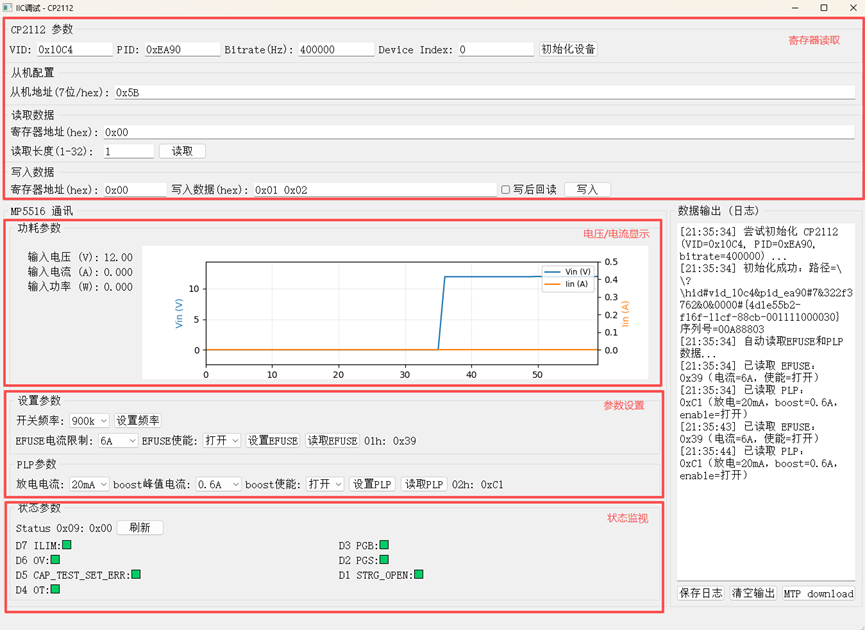
Task: Click the CAP_TEST_SET_ERR green indicator
Action: tap(136, 575)
